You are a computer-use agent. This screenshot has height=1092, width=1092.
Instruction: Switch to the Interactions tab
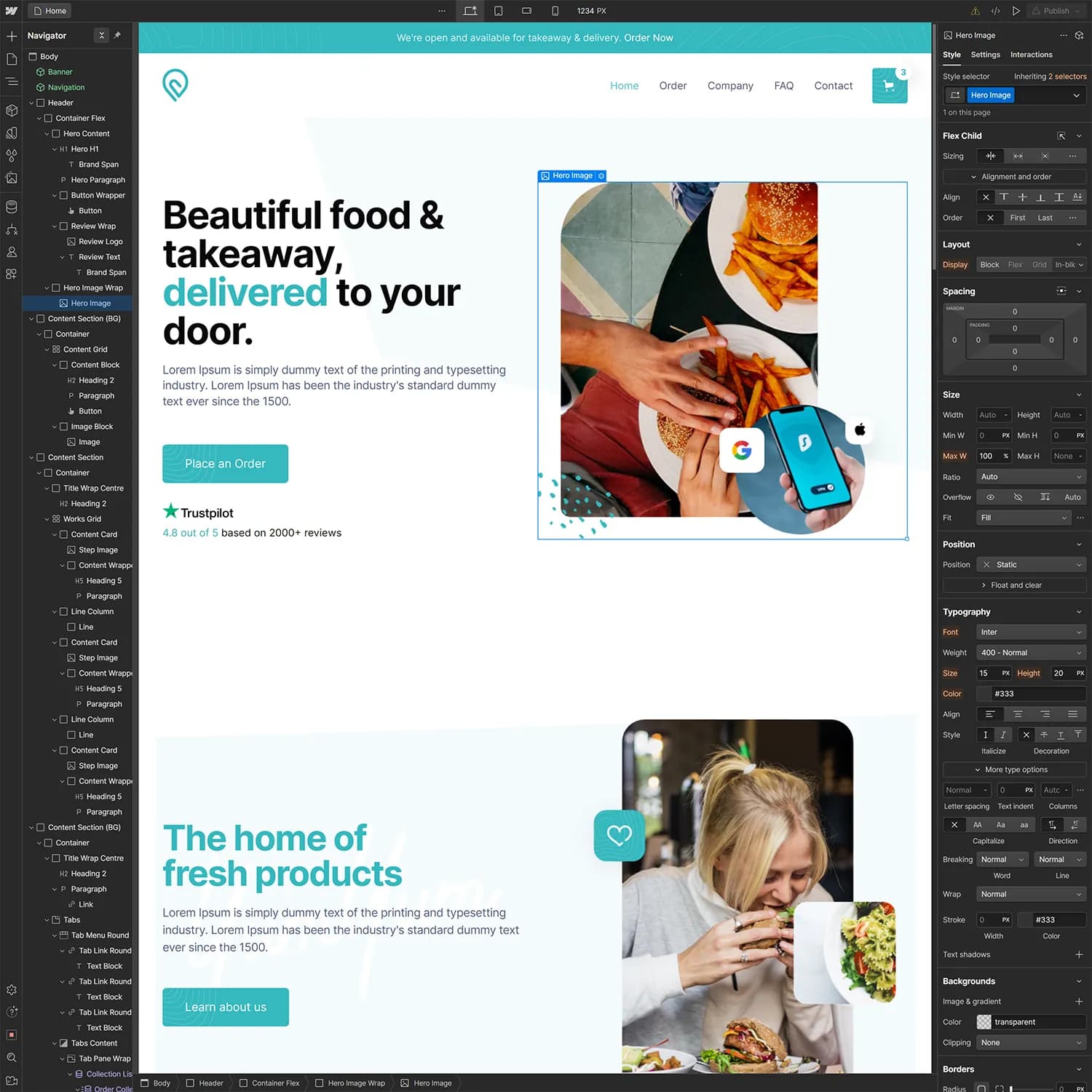pyautogui.click(x=1031, y=55)
